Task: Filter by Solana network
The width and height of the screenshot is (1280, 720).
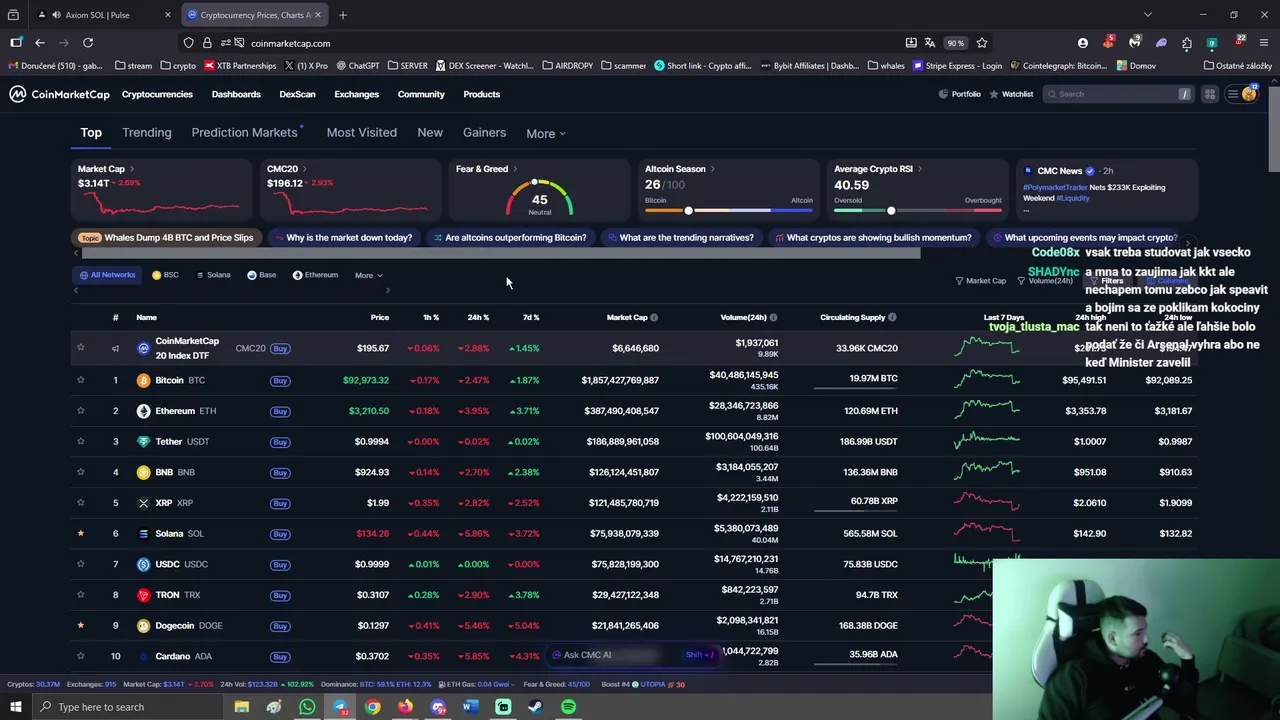Action: [x=213, y=275]
